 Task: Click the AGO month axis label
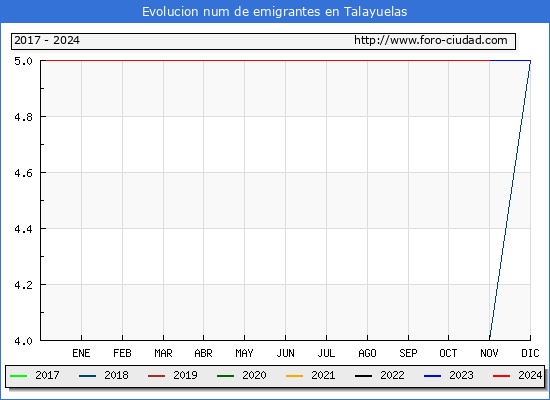[x=367, y=353]
